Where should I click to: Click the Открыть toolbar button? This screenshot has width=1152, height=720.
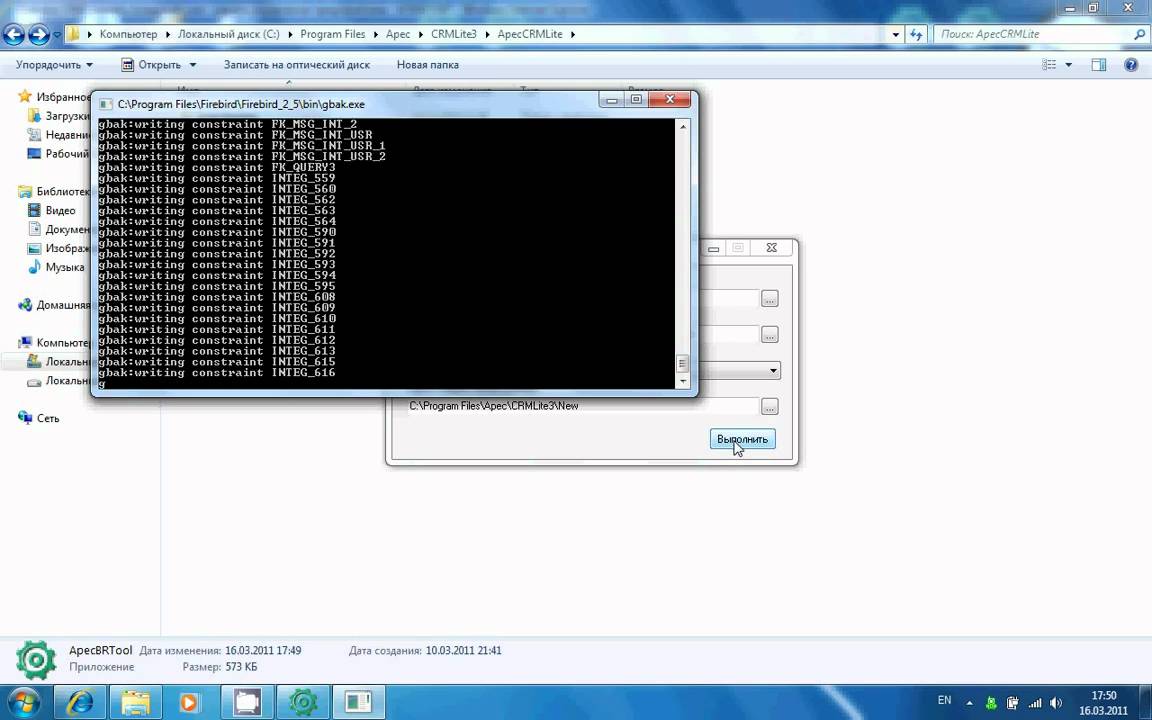pos(151,65)
